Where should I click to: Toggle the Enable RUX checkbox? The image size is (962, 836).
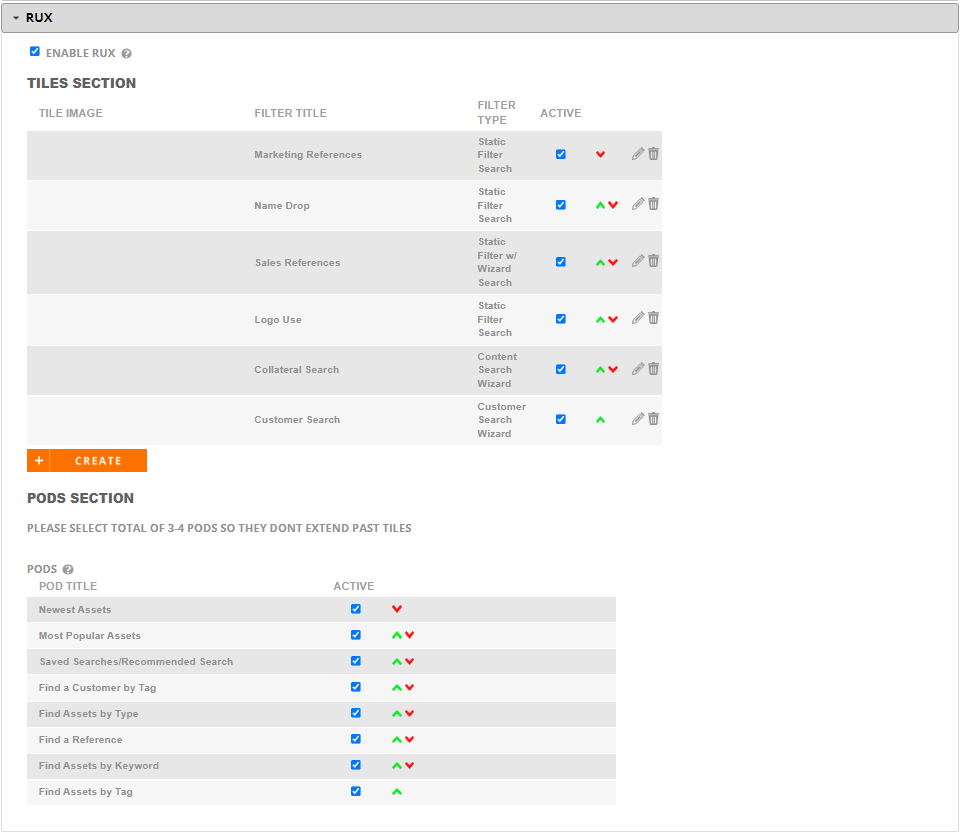tap(35, 52)
